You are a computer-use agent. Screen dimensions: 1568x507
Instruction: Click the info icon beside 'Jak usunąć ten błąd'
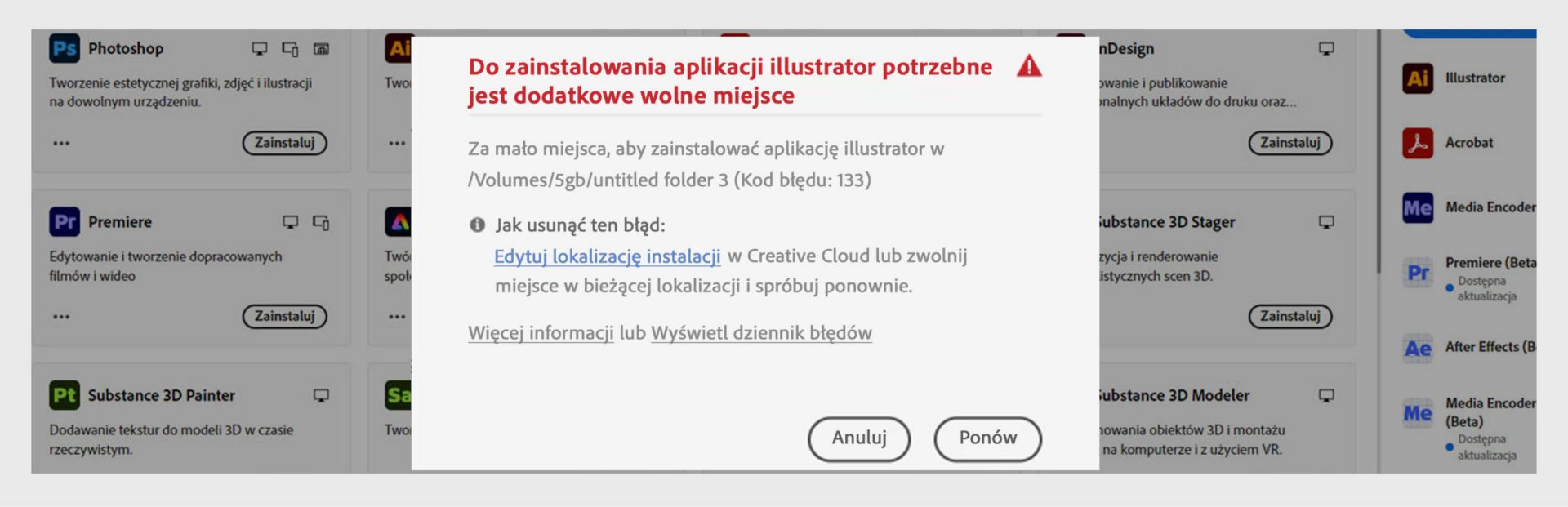[478, 225]
